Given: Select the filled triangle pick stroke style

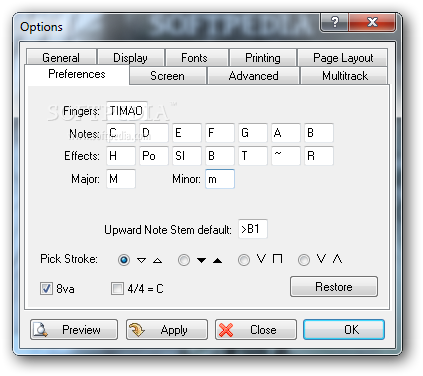Looking at the screenshot, I should click(184, 260).
